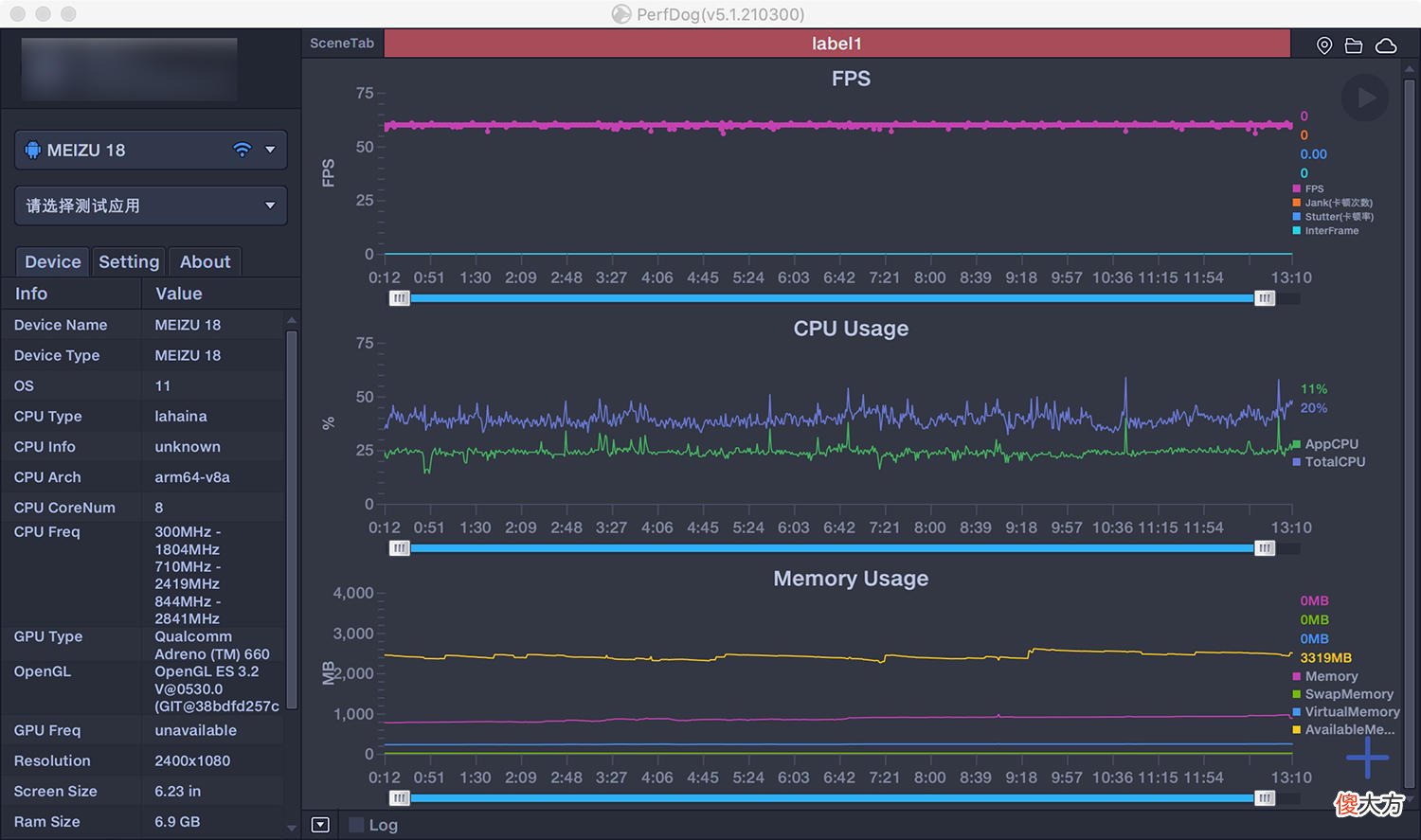
Task: Toggle the SwapMemory legend series
Action: [1342, 694]
